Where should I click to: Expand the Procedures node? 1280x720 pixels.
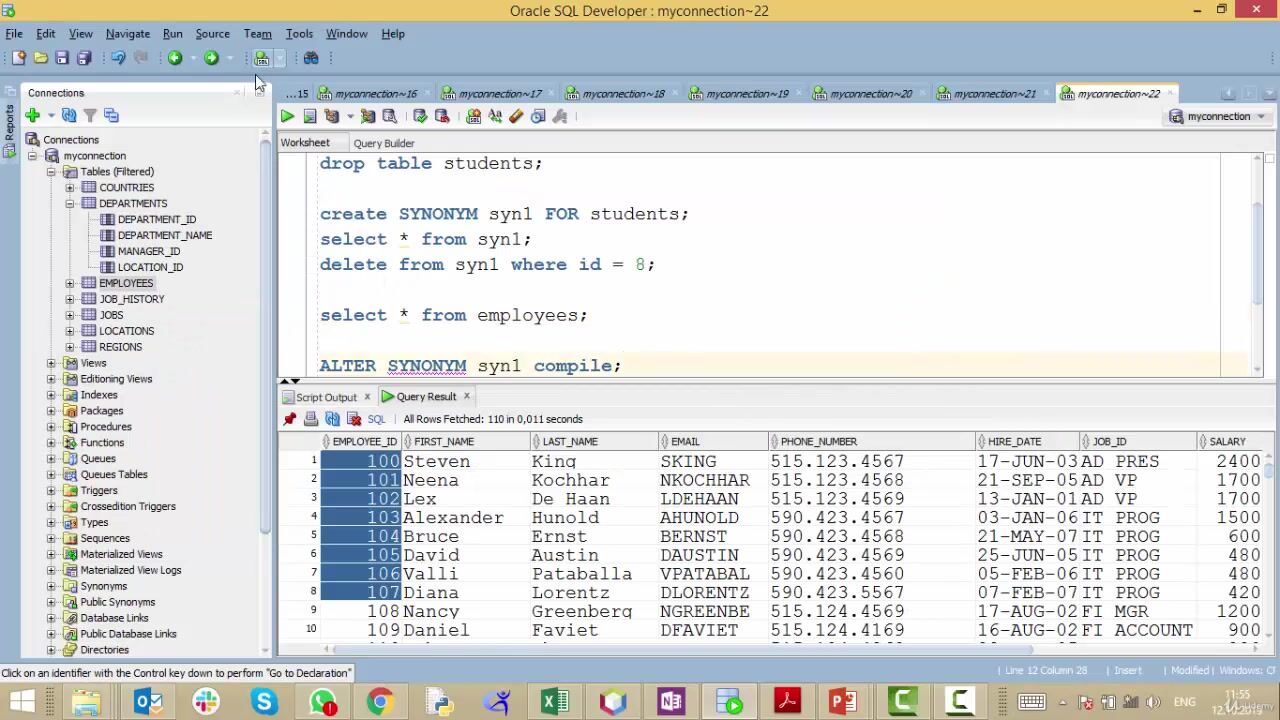(x=51, y=427)
